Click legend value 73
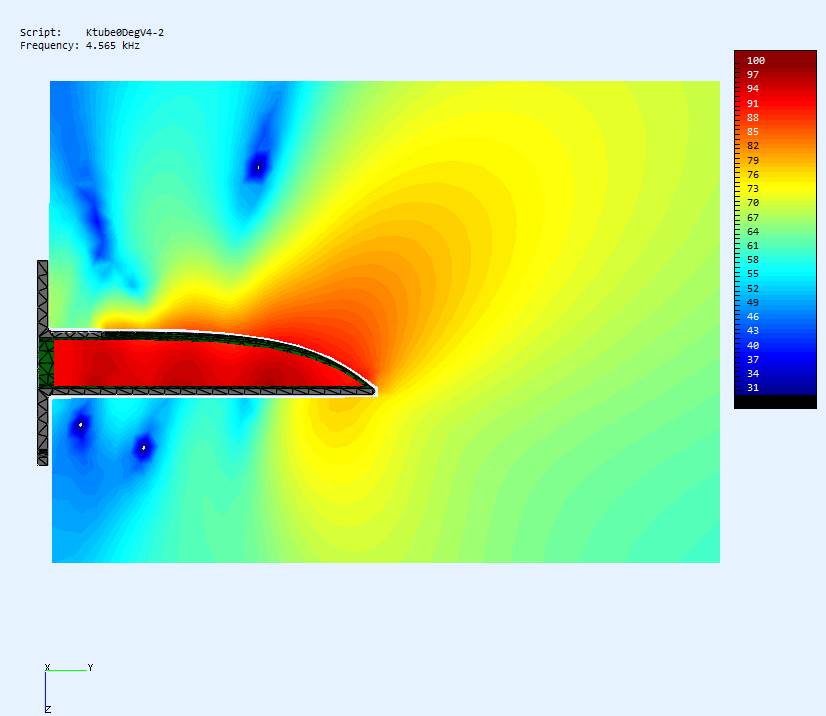The width and height of the screenshot is (826, 716). tap(753, 189)
